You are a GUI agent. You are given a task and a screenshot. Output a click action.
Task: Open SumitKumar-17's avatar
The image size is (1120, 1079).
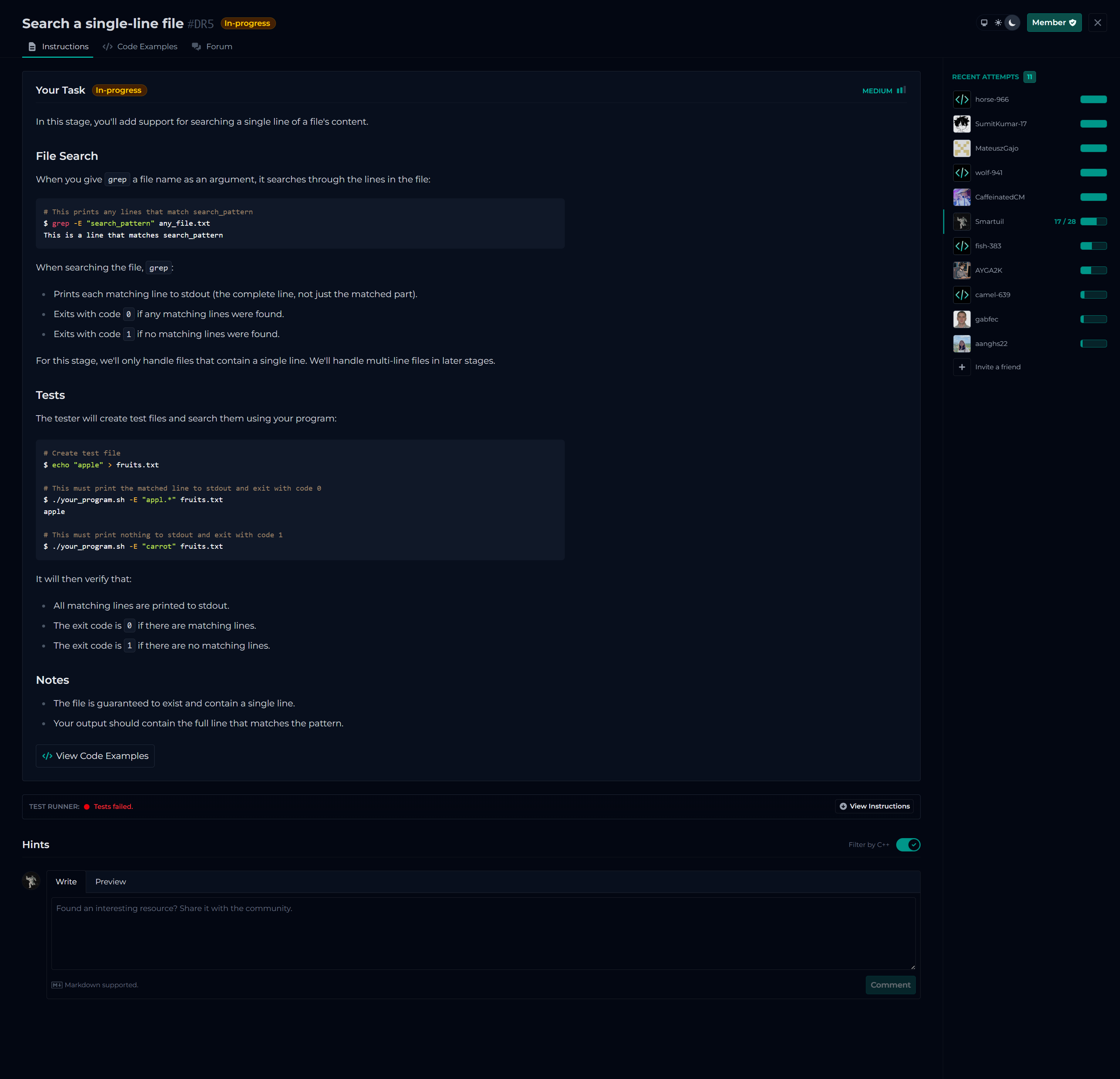point(962,124)
